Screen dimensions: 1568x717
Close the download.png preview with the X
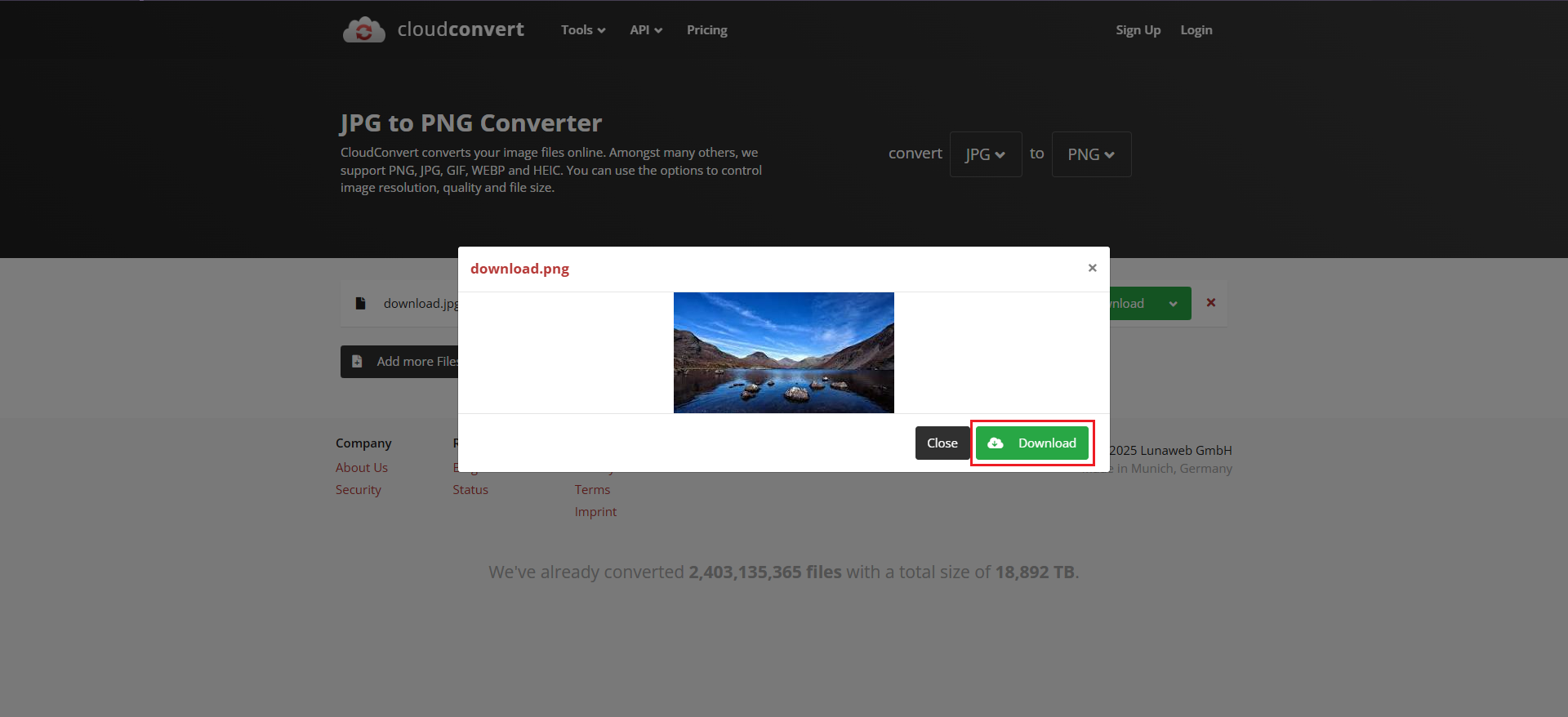coord(1092,268)
